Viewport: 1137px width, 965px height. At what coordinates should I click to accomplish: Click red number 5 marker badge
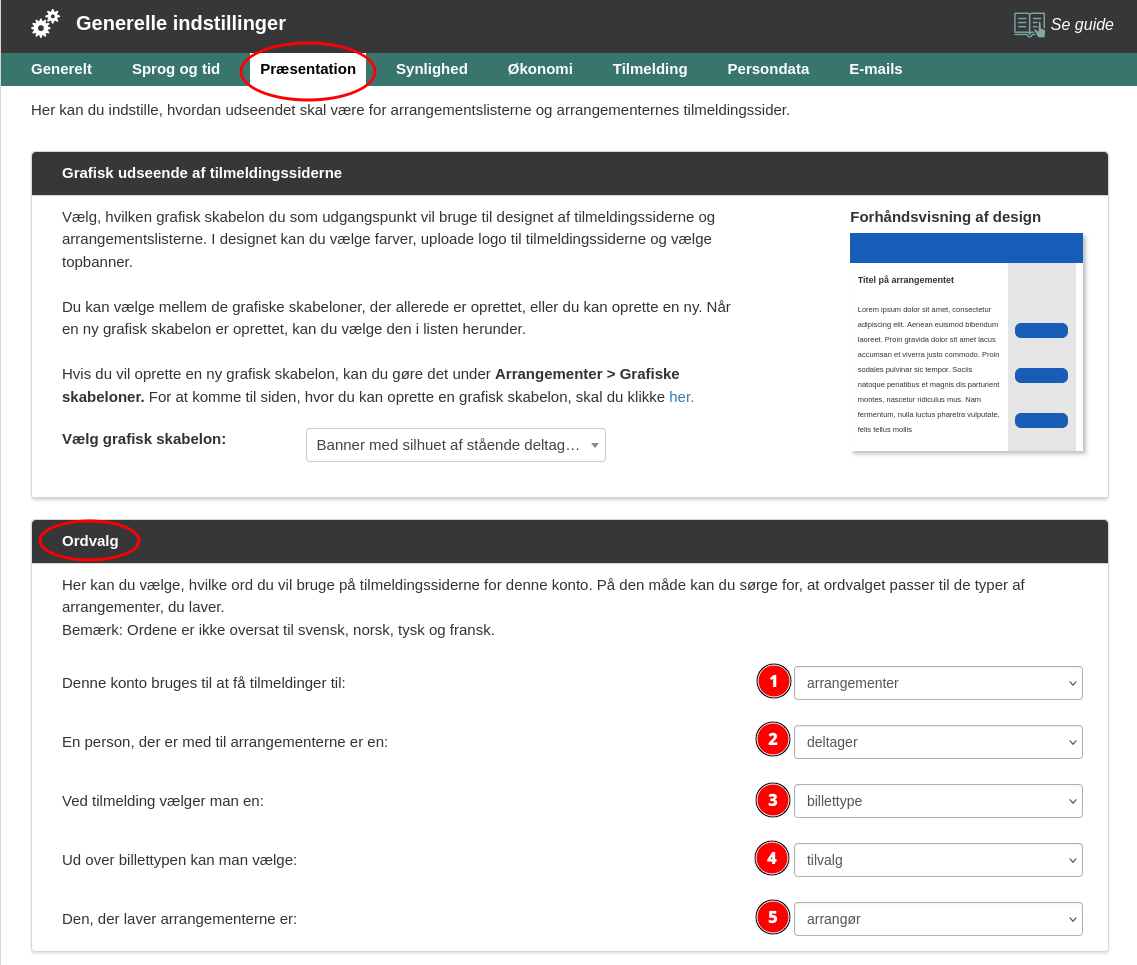click(772, 917)
